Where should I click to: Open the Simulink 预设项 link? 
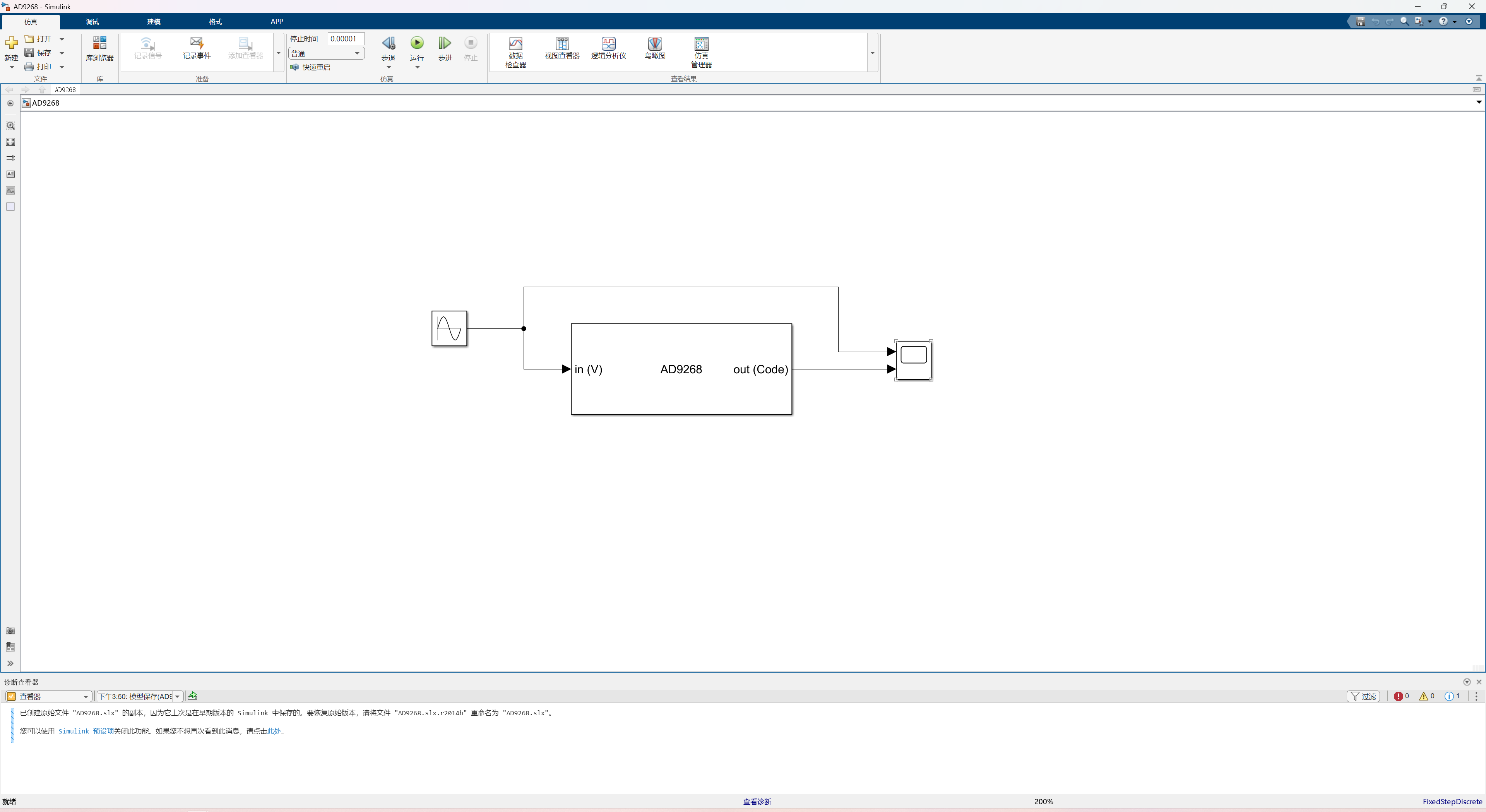tap(86, 731)
